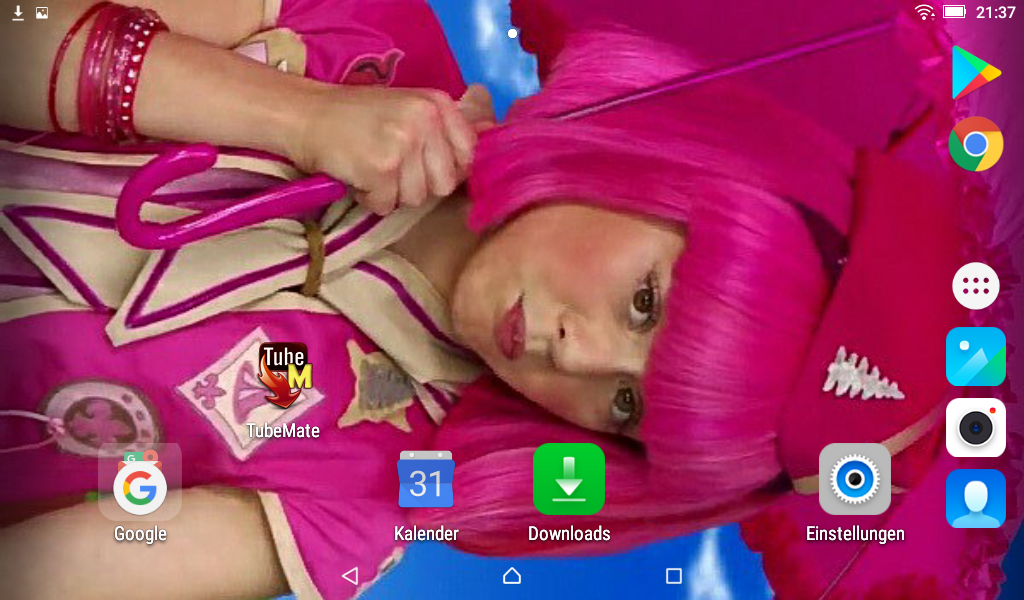Image resolution: width=1024 pixels, height=600 pixels.
Task: Open the Contacts app
Action: 976,498
